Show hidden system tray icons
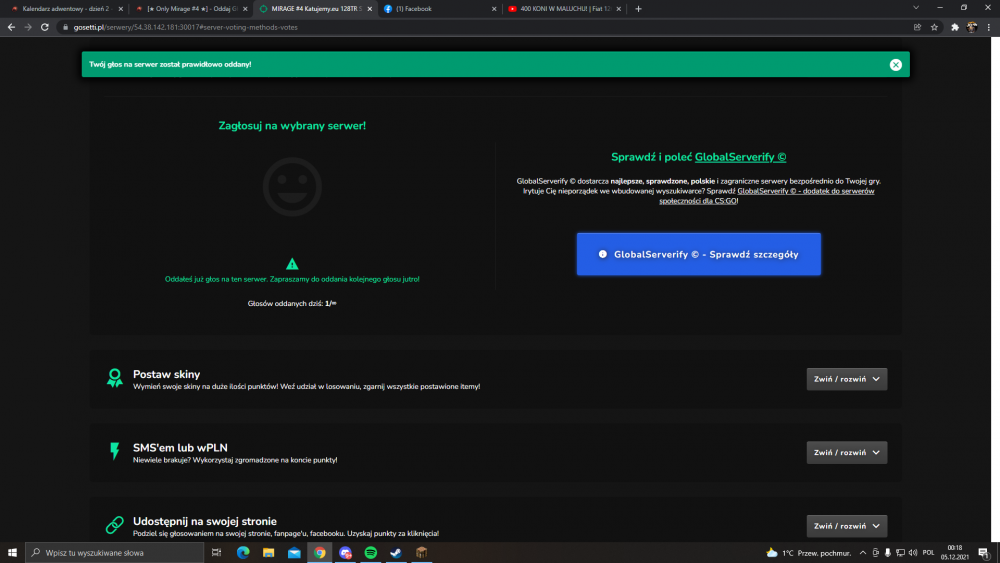The image size is (1000, 563). tap(863, 553)
